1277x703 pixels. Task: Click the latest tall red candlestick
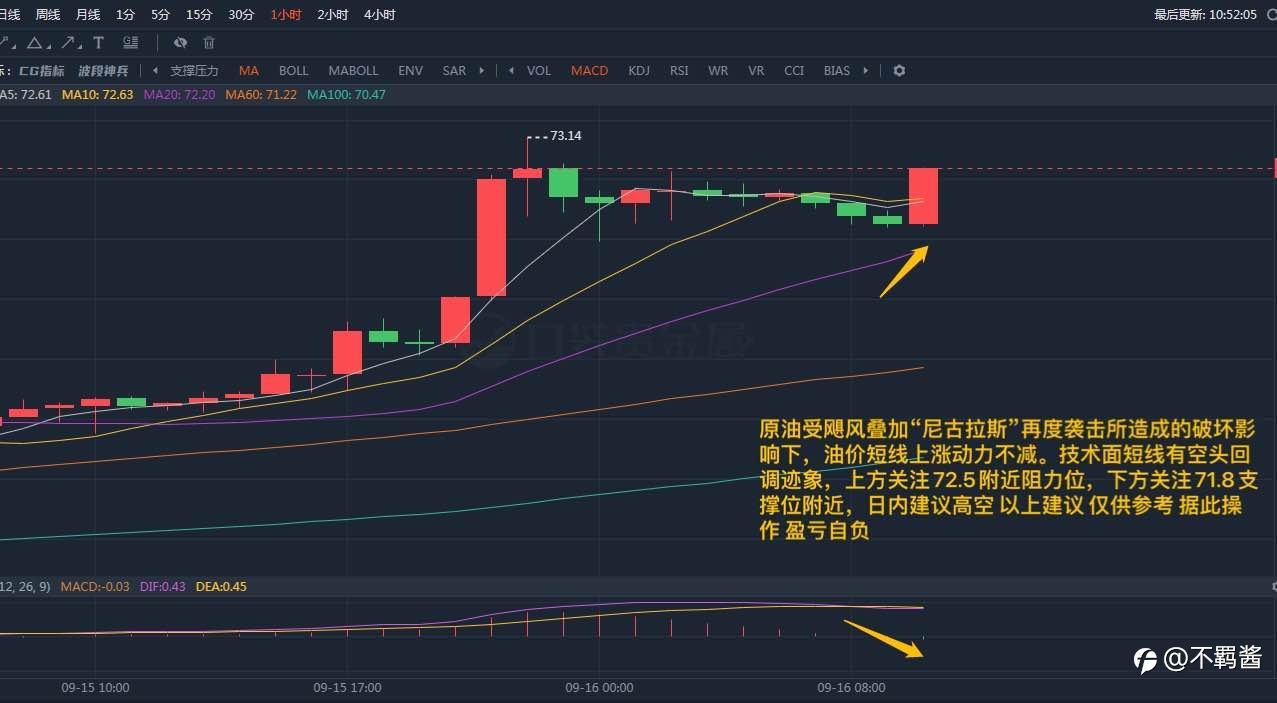[x=923, y=196]
